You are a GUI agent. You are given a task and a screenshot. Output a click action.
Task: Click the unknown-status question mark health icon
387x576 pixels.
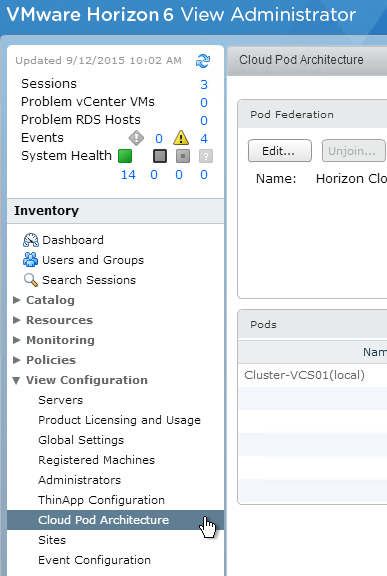pyautogui.click(x=206, y=156)
